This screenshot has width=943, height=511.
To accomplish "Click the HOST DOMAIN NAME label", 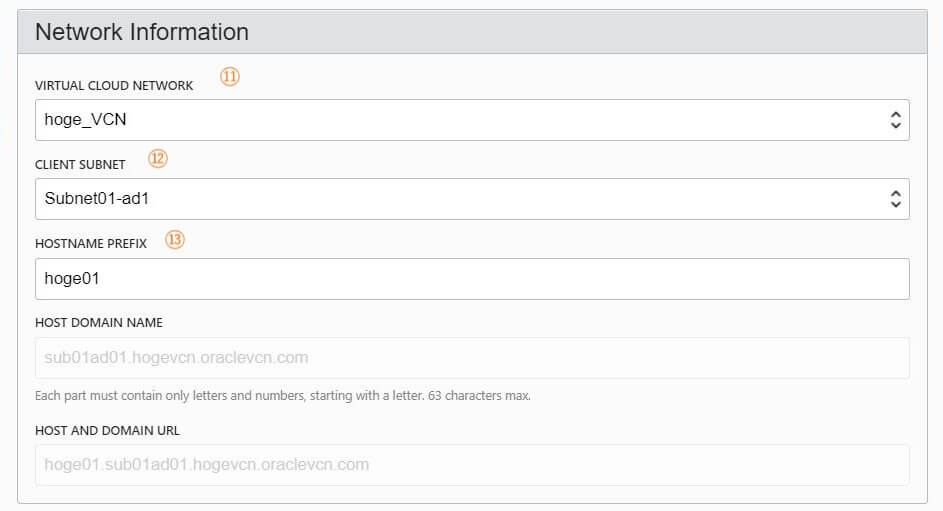I will click(x=99, y=322).
